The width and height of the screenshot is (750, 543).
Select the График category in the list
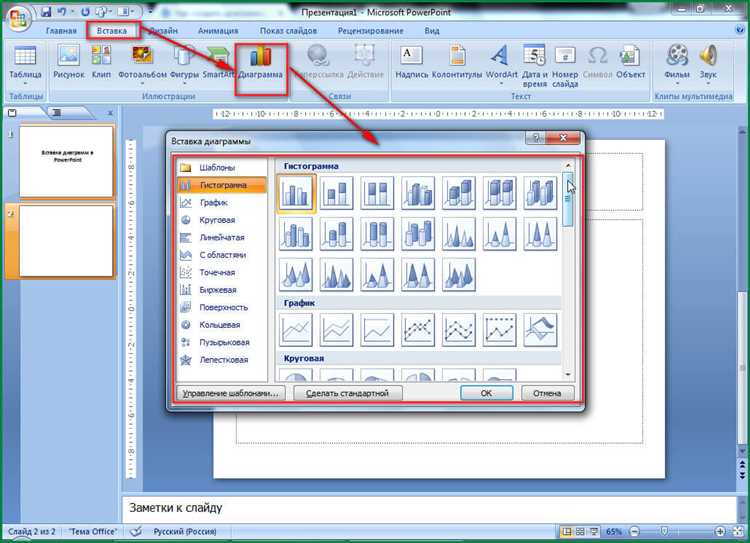pyautogui.click(x=222, y=203)
